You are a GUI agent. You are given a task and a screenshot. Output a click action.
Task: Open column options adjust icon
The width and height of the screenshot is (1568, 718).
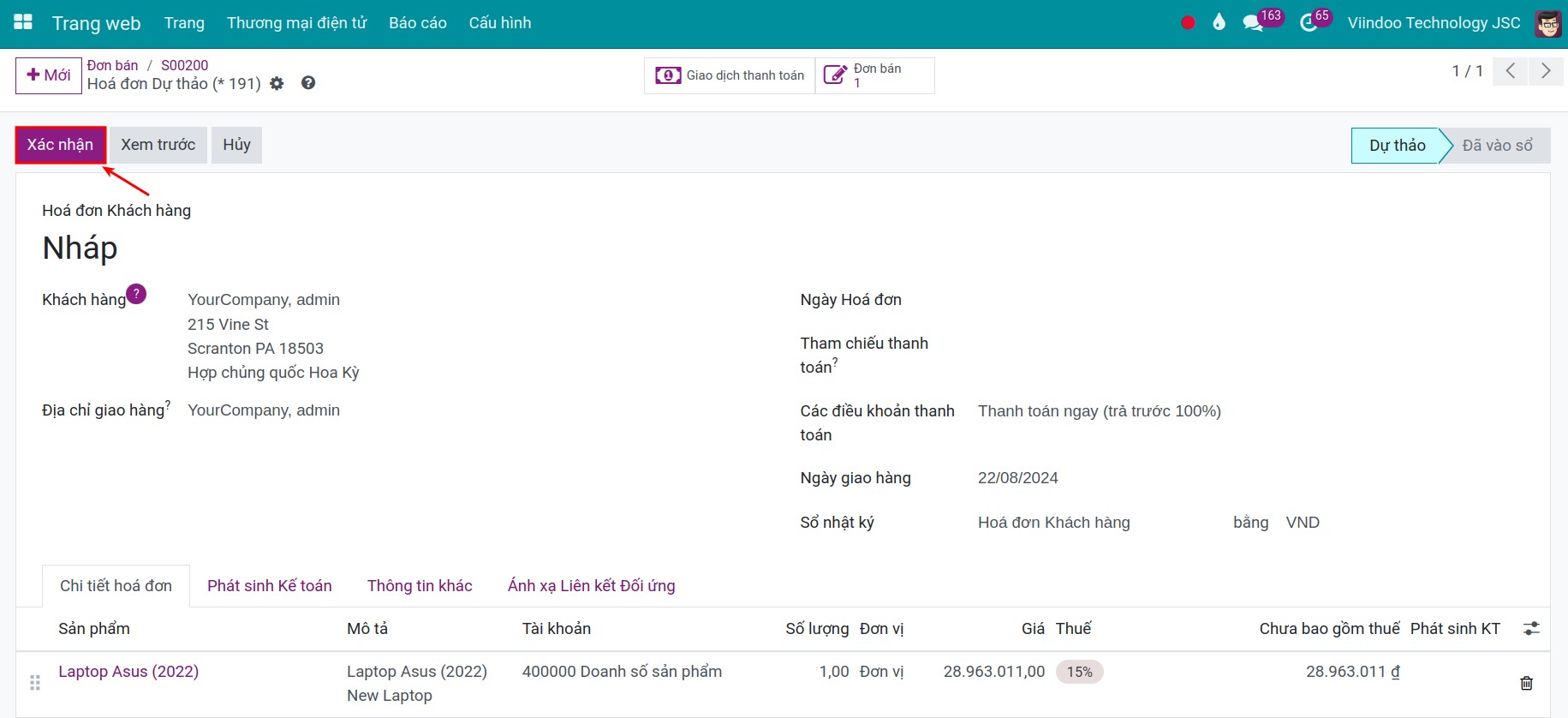tap(1531, 629)
